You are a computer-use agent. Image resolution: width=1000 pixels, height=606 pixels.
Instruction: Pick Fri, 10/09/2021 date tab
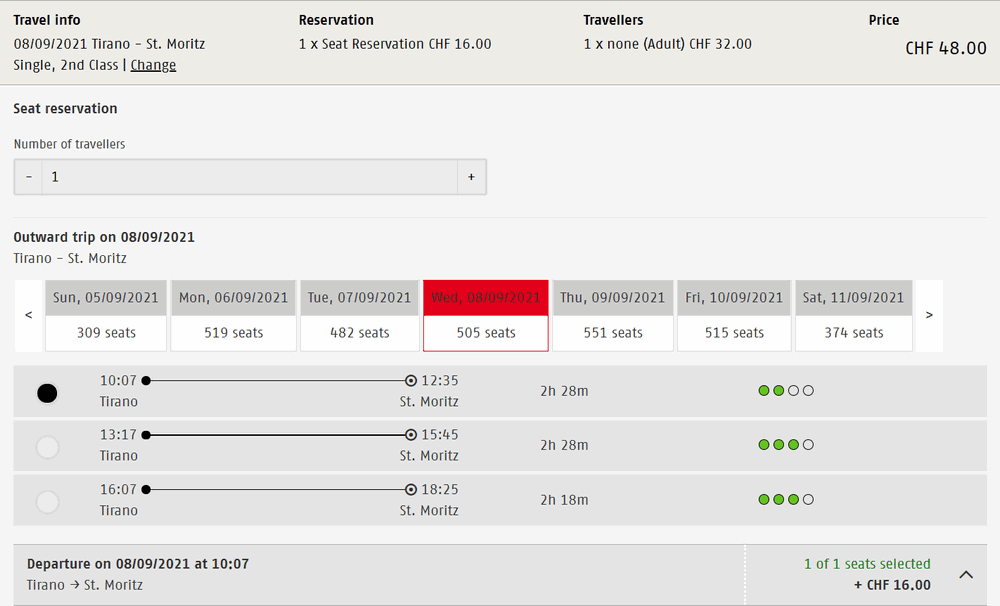[734, 315]
